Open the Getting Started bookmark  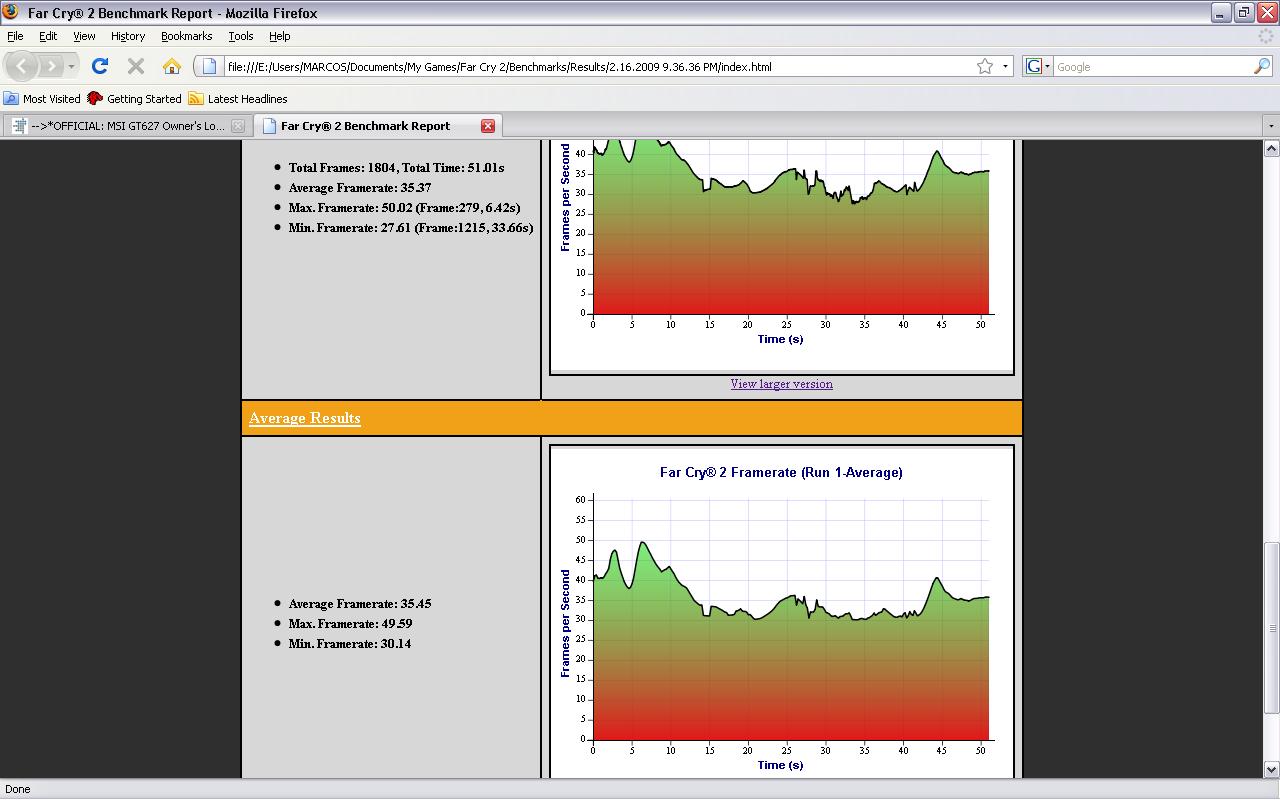pyautogui.click(x=135, y=99)
